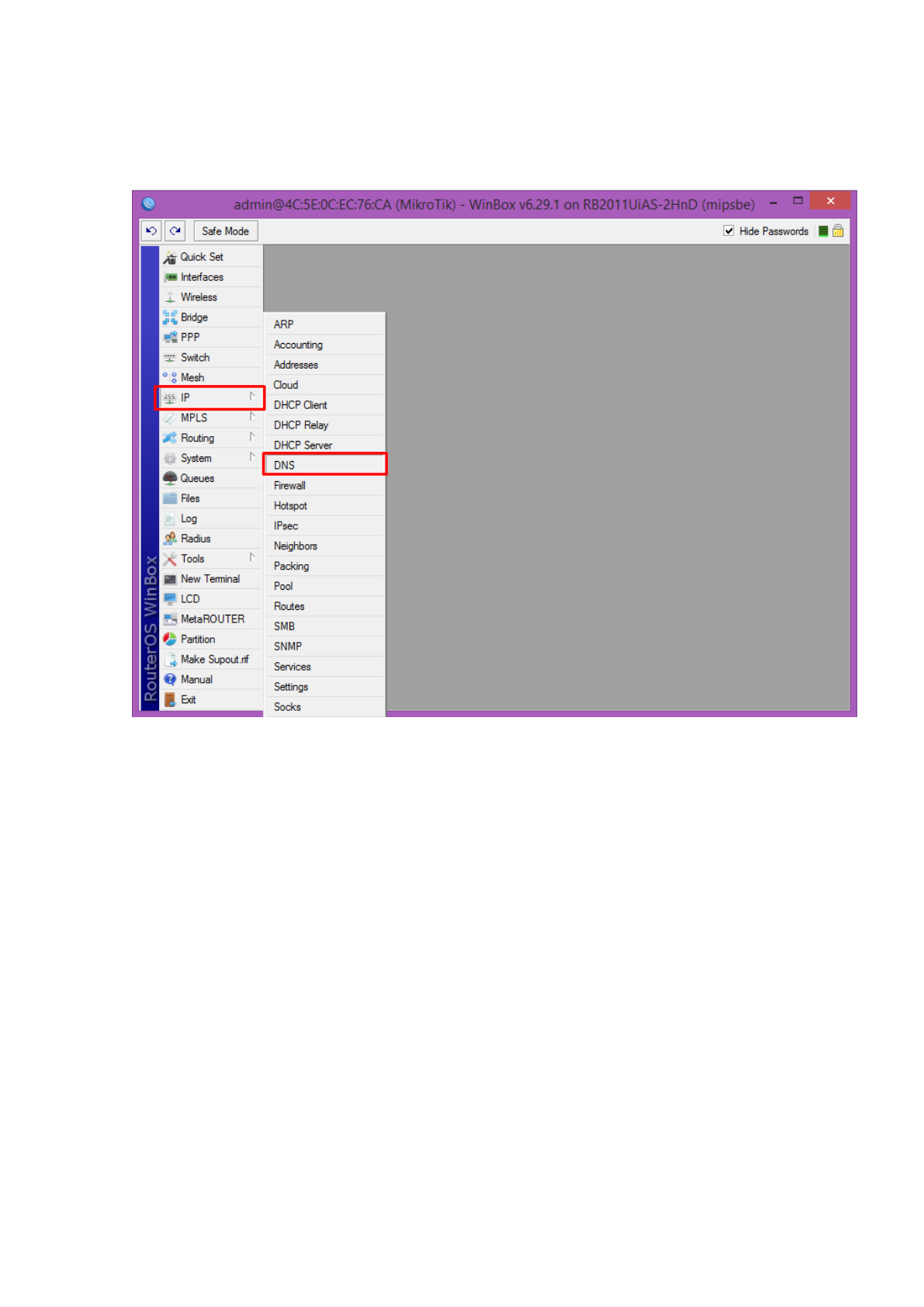Viewport: 924px width, 1307px height.
Task: Click the New Terminal icon
Action: coord(170,580)
